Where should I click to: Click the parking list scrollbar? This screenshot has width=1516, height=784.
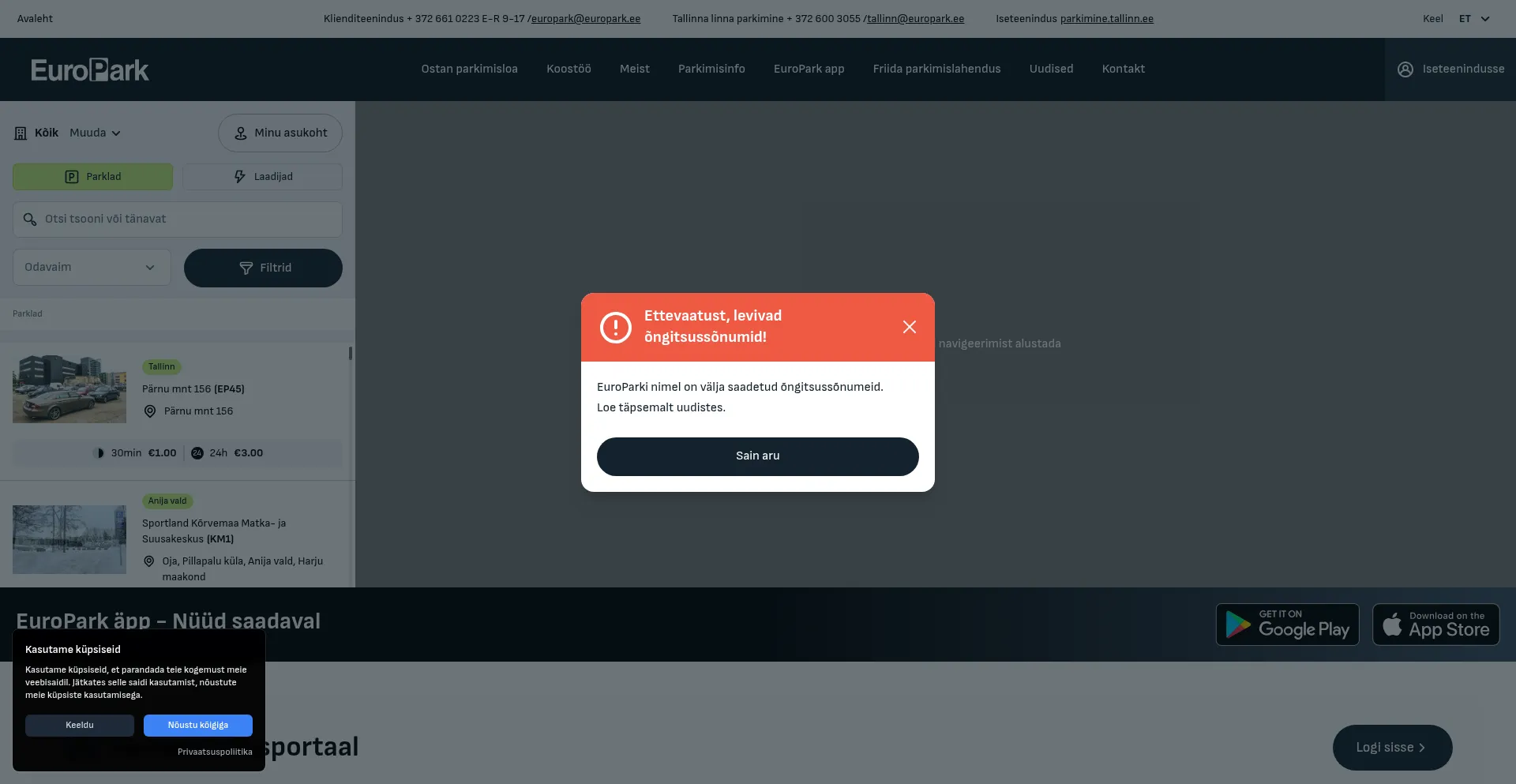(x=351, y=354)
